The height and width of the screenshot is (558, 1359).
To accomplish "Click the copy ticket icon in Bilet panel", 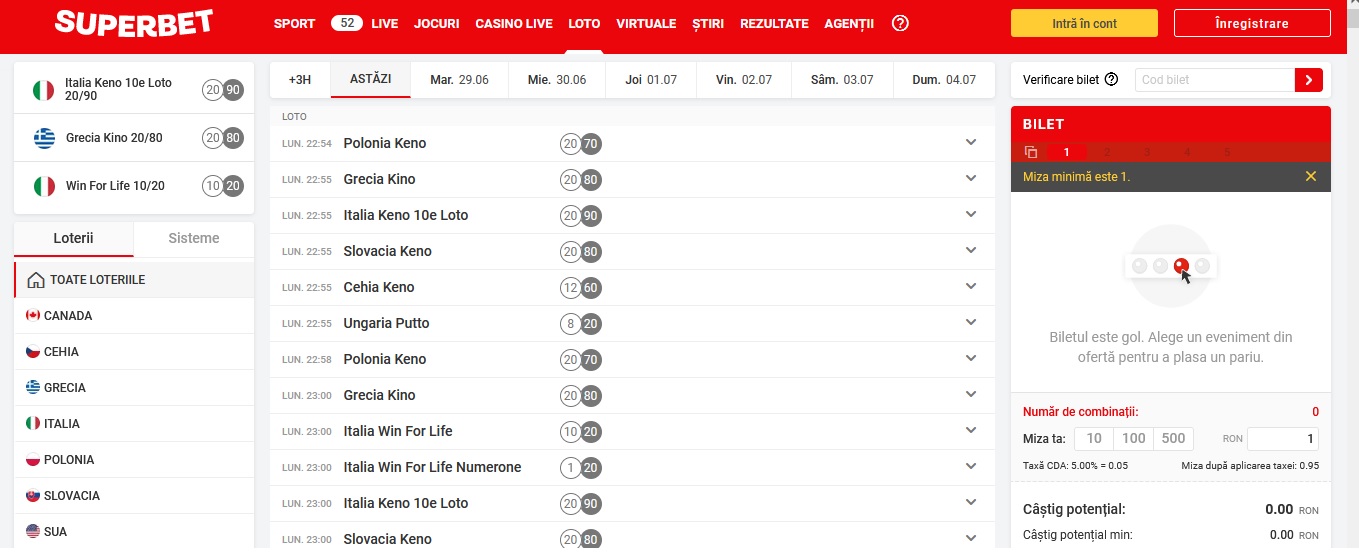I will point(1031,152).
